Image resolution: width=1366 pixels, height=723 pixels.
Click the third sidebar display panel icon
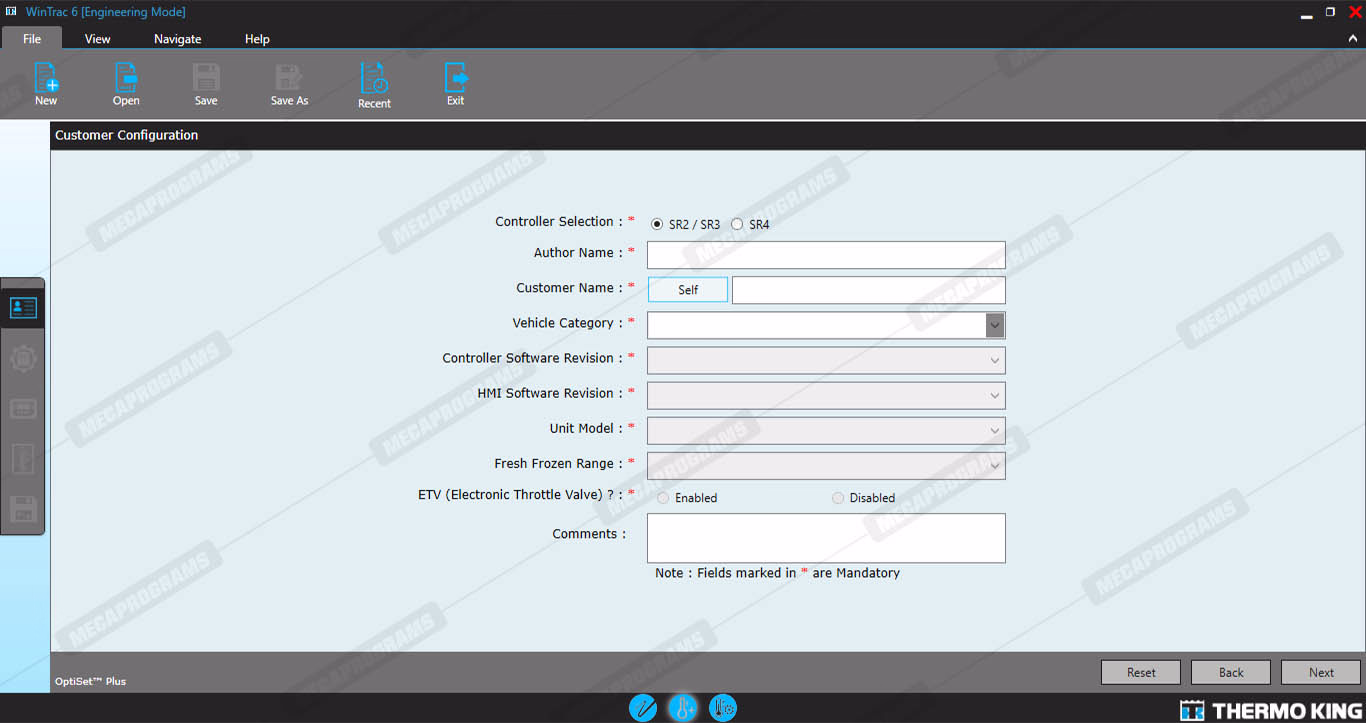pyautogui.click(x=23, y=408)
